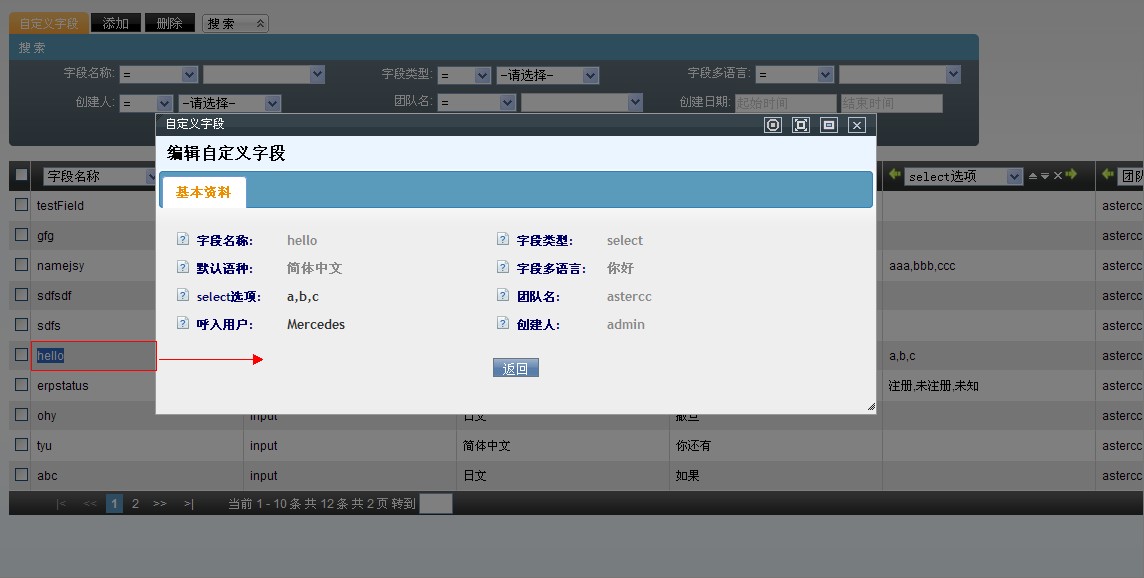
Task: Click help icon next to 默认语种
Action: 182,268
